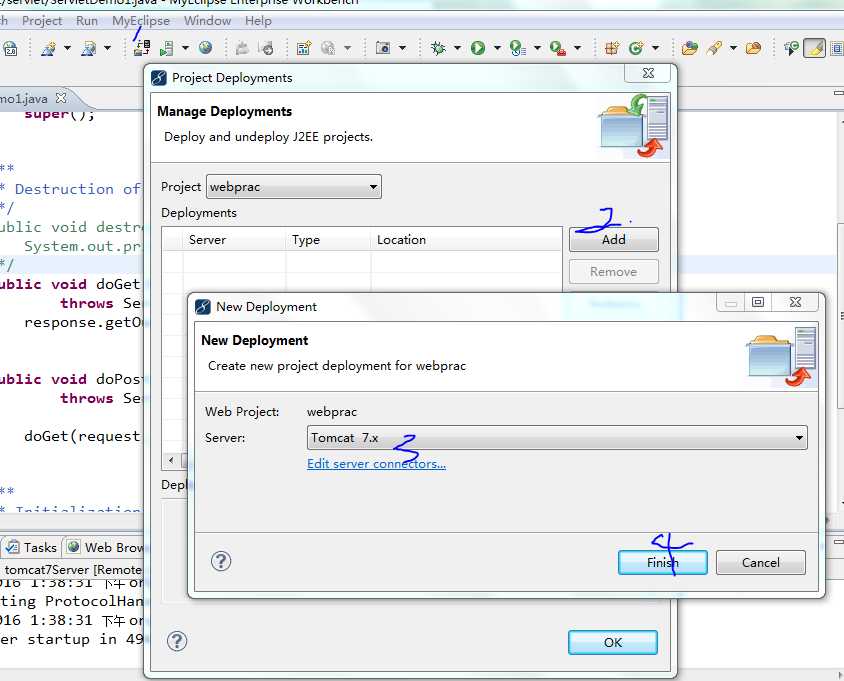The width and height of the screenshot is (844, 681).
Task: Click the screenshot camera toolbar icon
Action: [x=383, y=48]
